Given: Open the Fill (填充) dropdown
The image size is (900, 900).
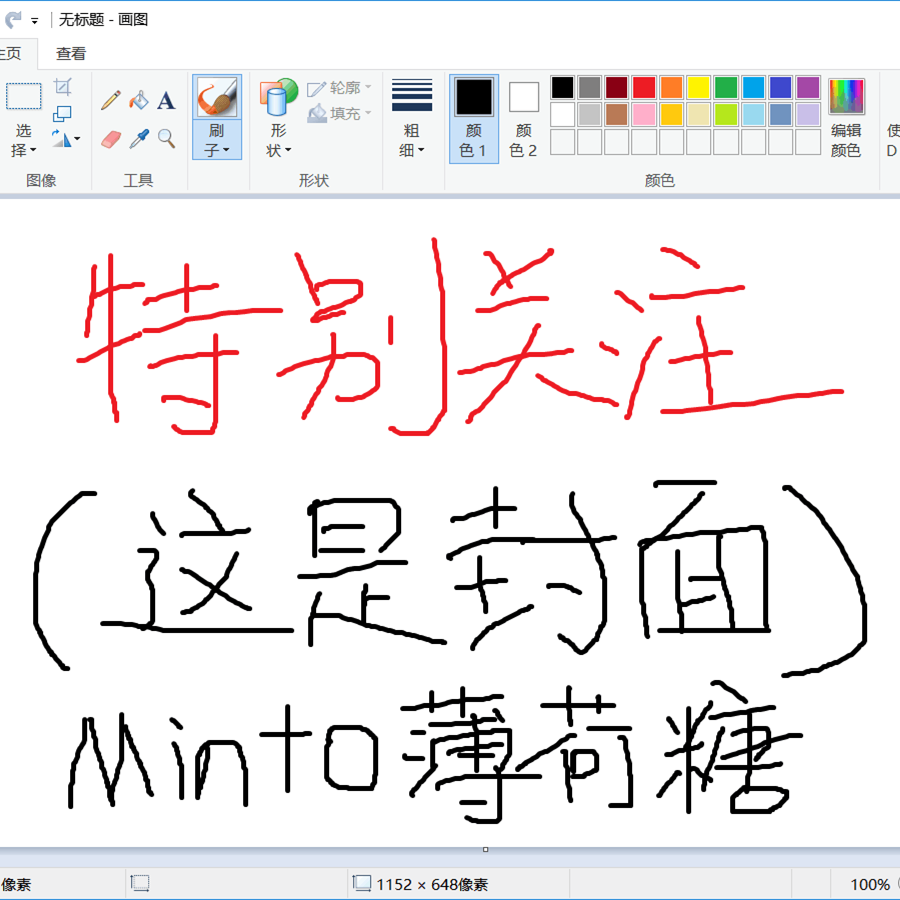Looking at the screenshot, I should click(368, 113).
